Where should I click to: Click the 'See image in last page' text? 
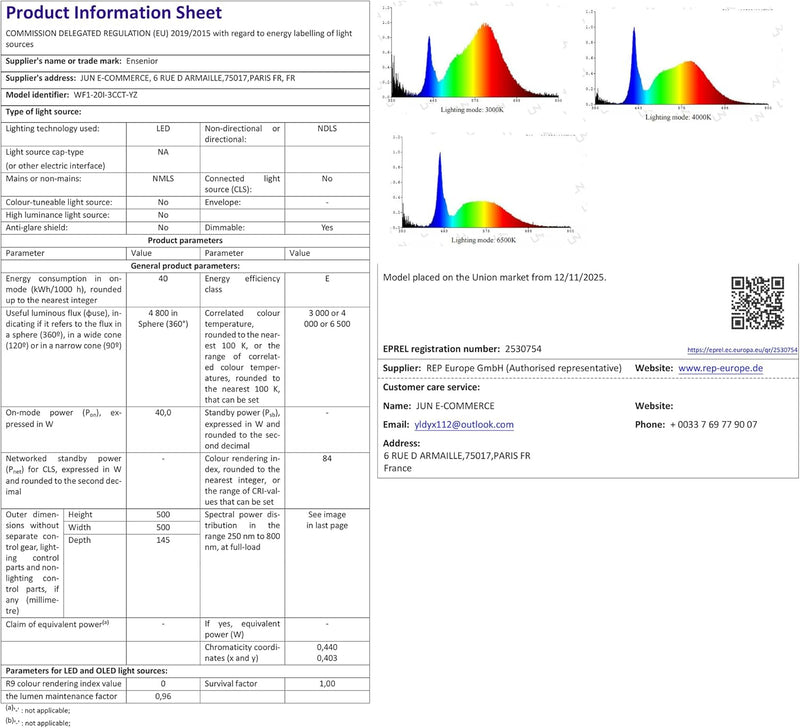pyautogui.click(x=327, y=520)
